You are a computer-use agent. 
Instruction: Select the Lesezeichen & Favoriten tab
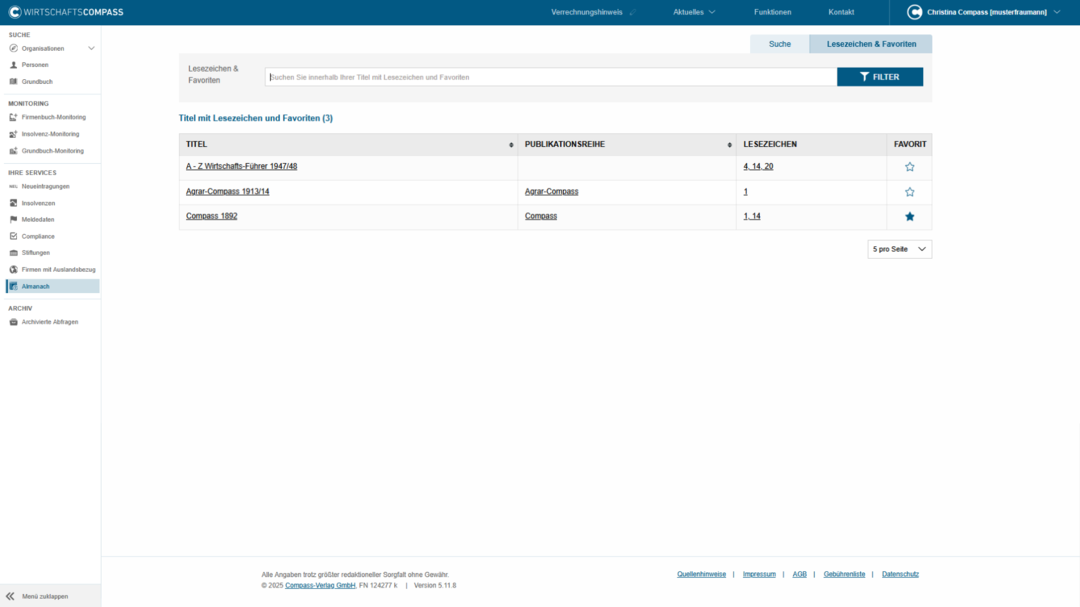pyautogui.click(x=871, y=44)
